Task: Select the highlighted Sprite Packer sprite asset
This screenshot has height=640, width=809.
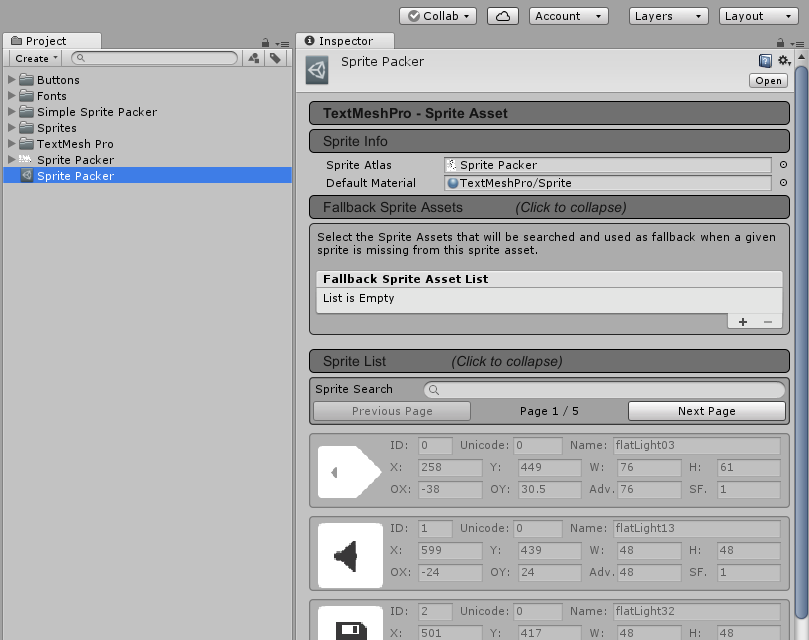Action: pos(148,175)
